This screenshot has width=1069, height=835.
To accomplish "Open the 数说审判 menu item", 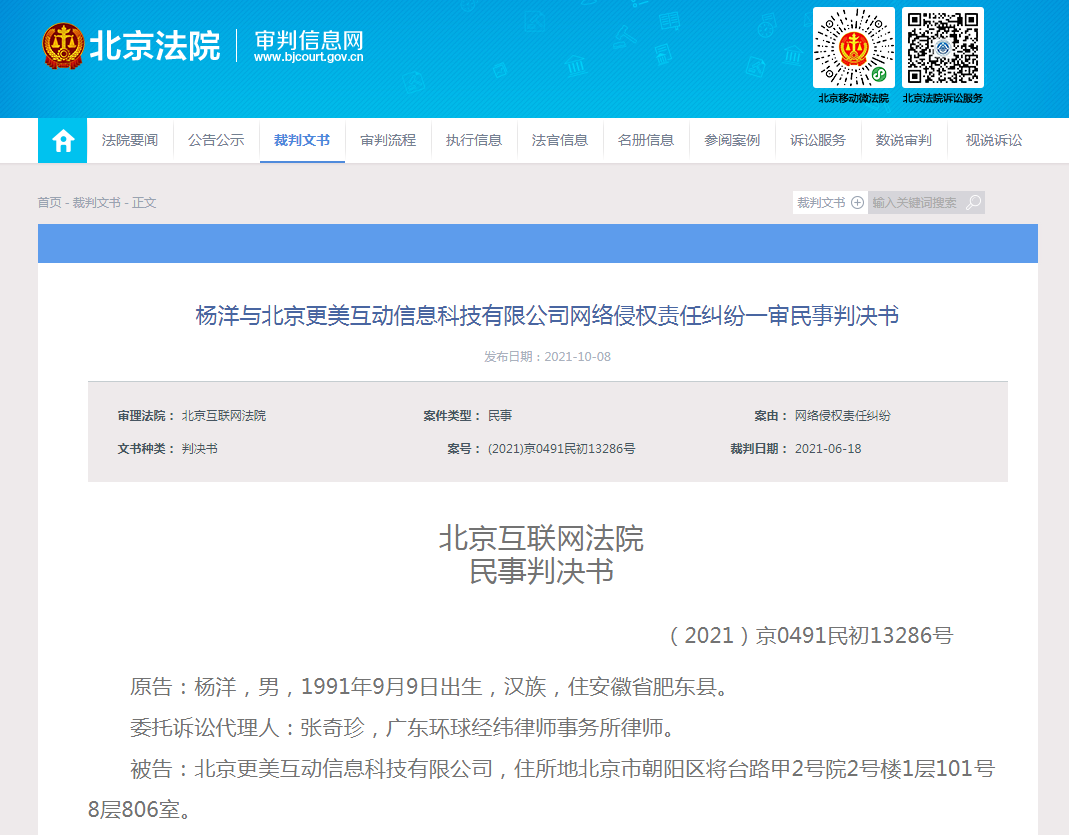I will [904, 141].
